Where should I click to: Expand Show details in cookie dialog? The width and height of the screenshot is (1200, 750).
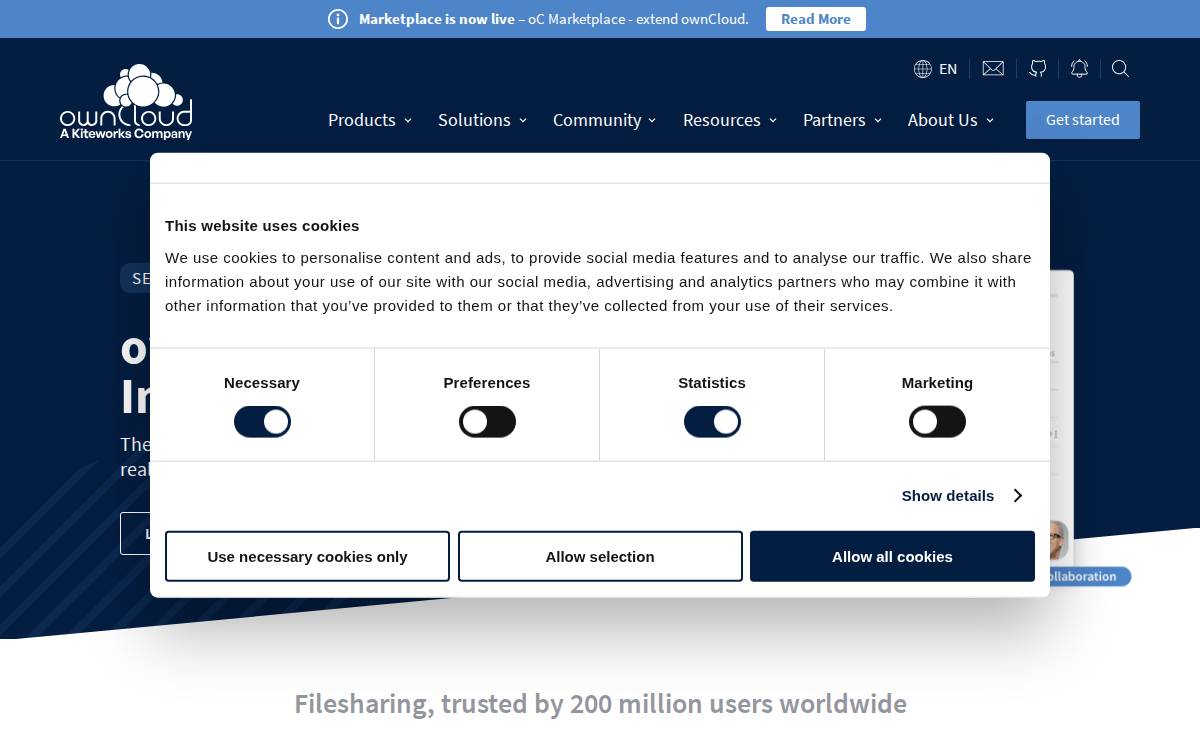(x=962, y=496)
